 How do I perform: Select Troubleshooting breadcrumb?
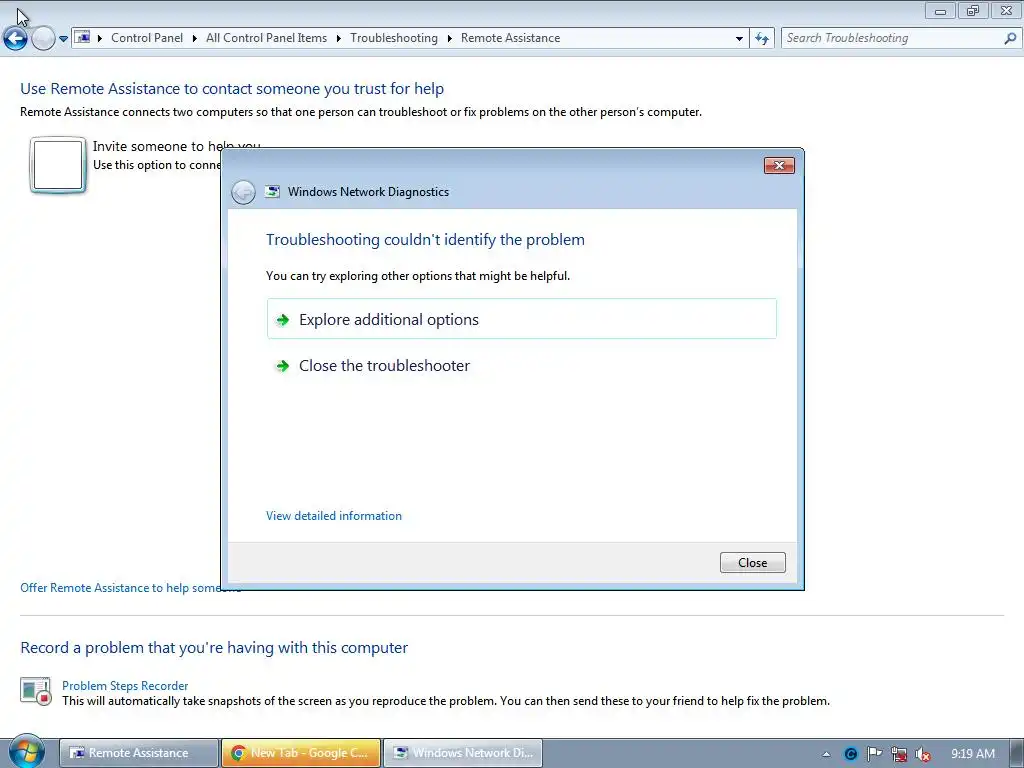pos(394,38)
